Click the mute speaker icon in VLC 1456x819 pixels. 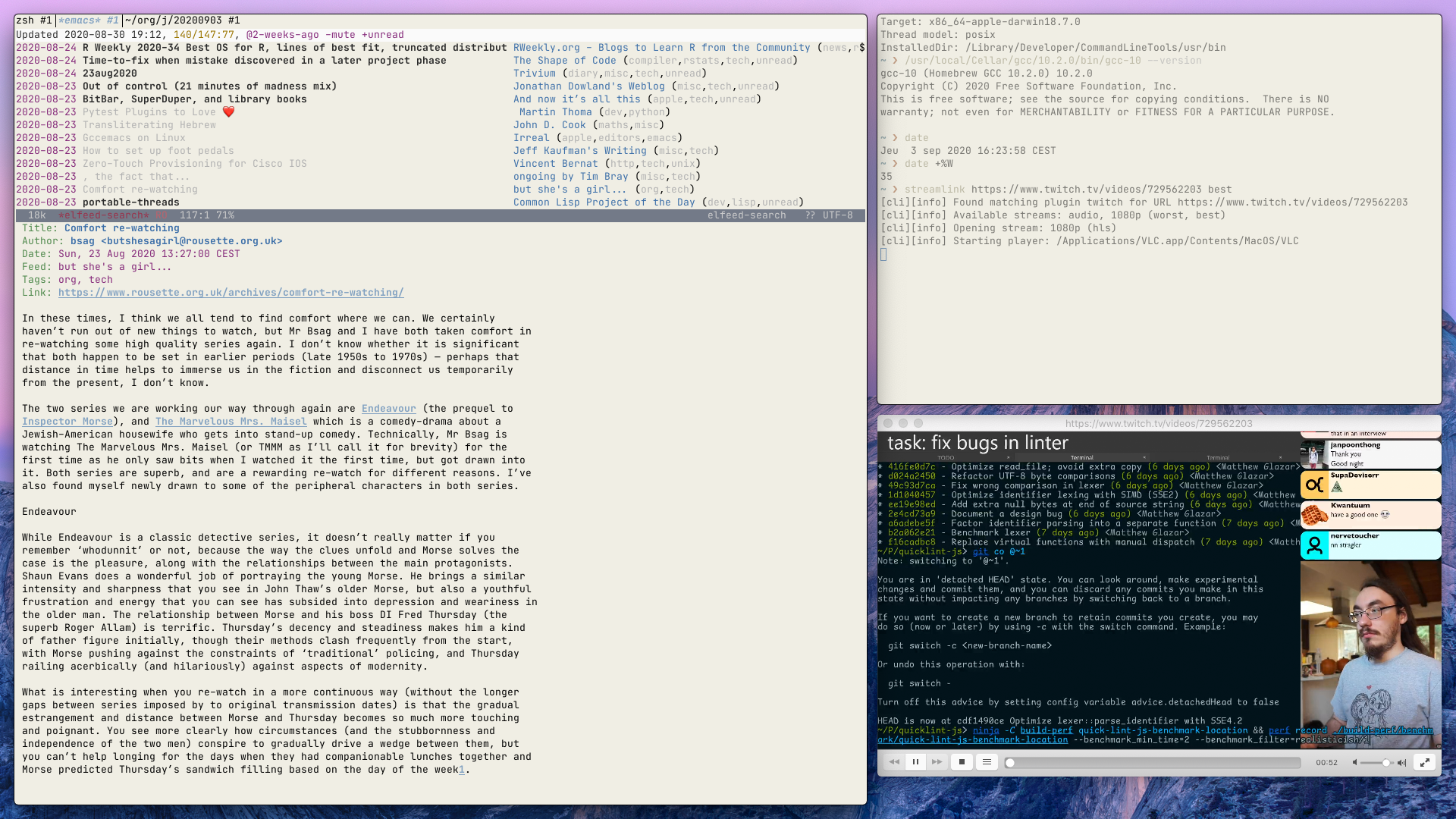click(1354, 763)
